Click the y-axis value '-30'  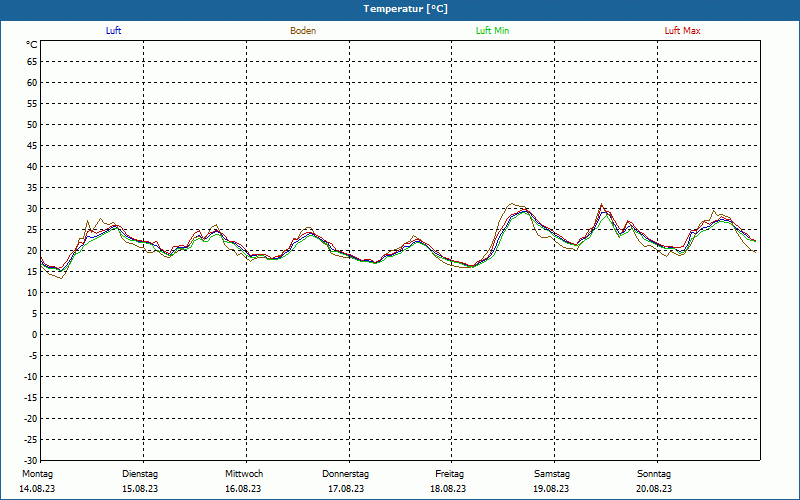(x=31, y=461)
